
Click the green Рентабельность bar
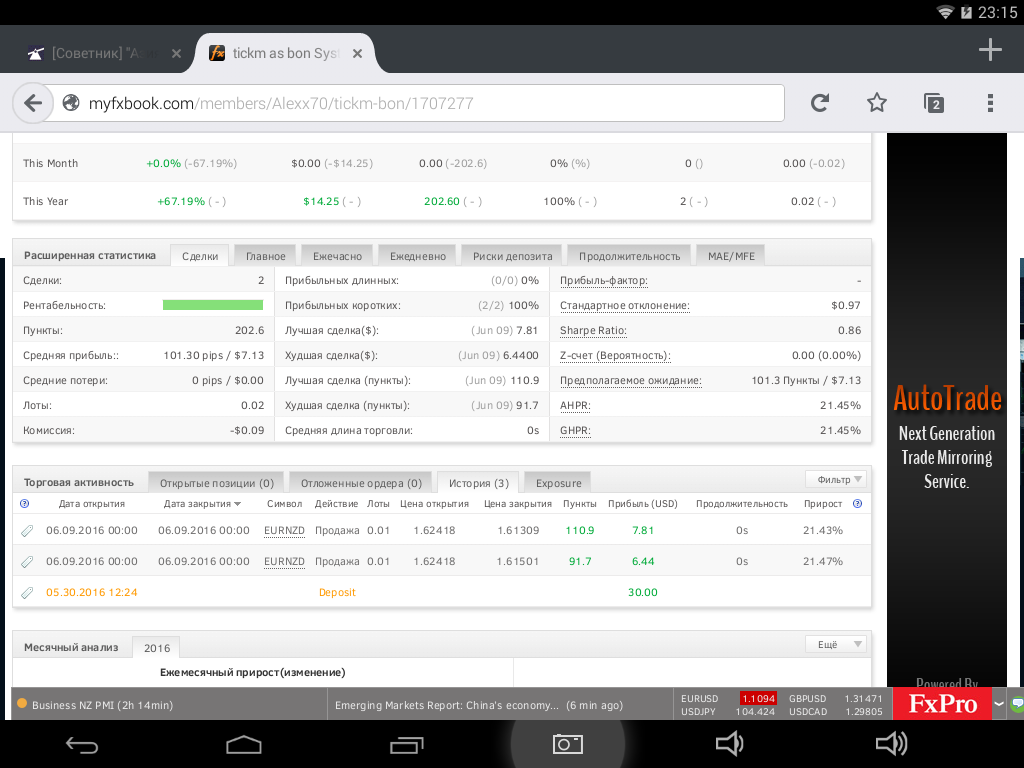[213, 305]
